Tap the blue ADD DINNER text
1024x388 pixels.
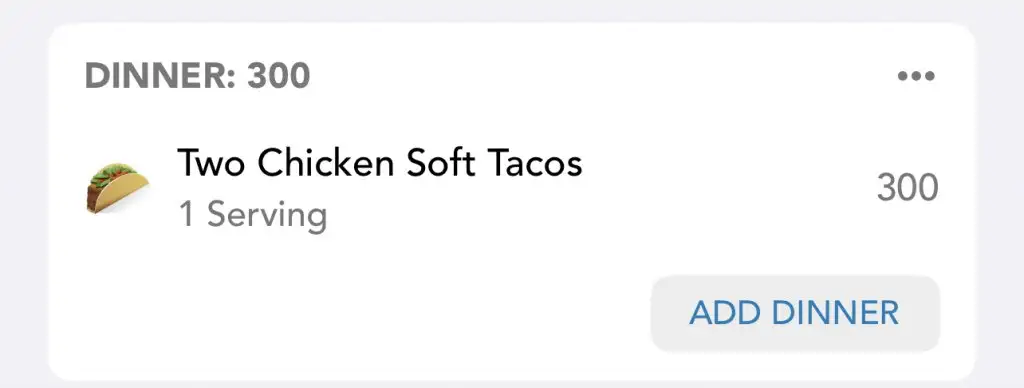coord(794,314)
